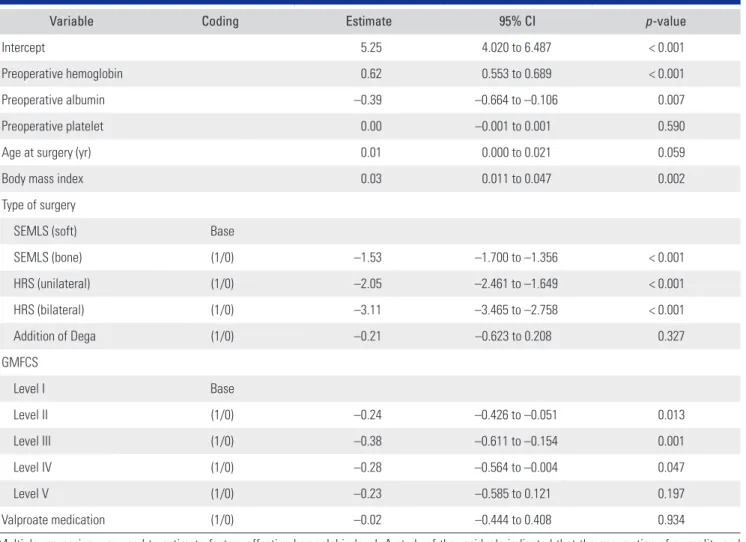Select the interval 0.011 to 0.047
Screen dimensions: 746x542
(516, 178)
